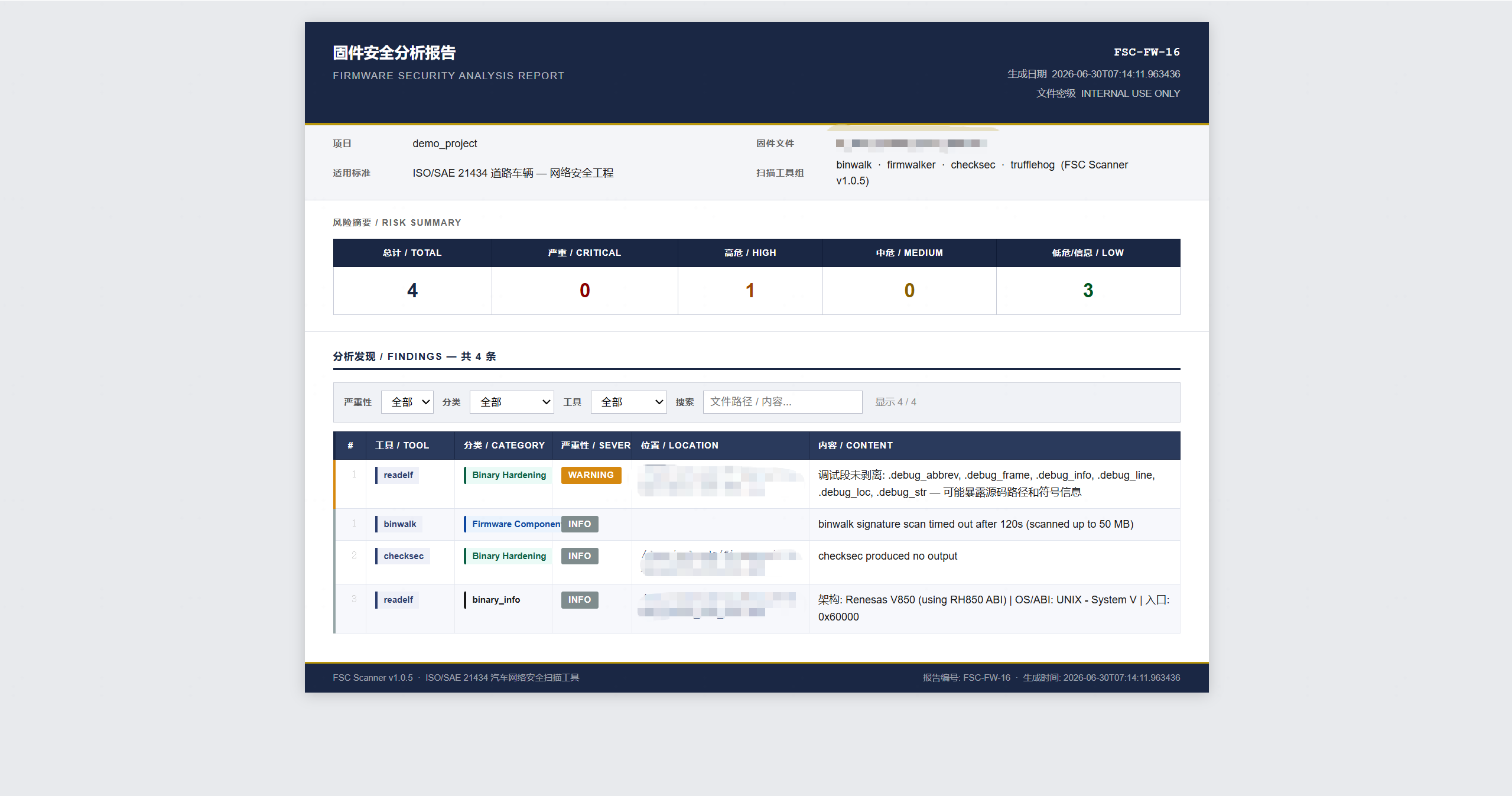This screenshot has width=1512, height=796.
Task: Focus the 文件路径 / 内容 search field
Action: [782, 402]
